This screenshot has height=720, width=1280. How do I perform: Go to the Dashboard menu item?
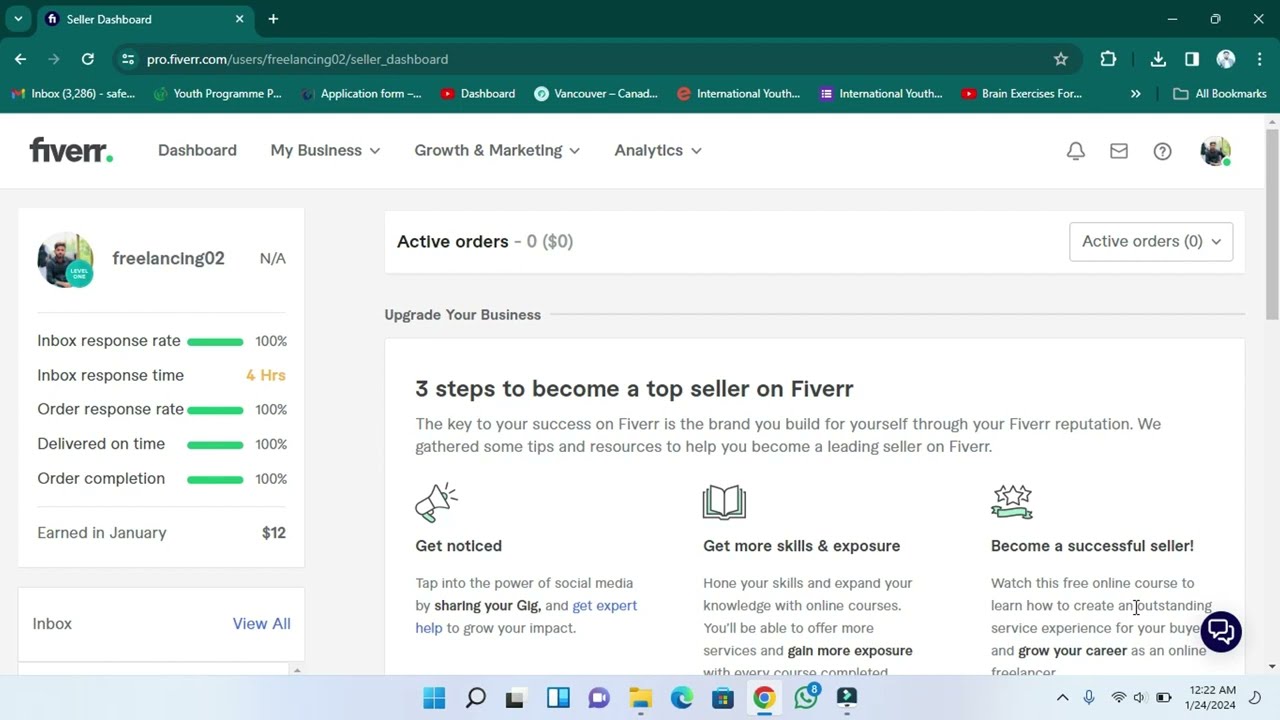197,150
